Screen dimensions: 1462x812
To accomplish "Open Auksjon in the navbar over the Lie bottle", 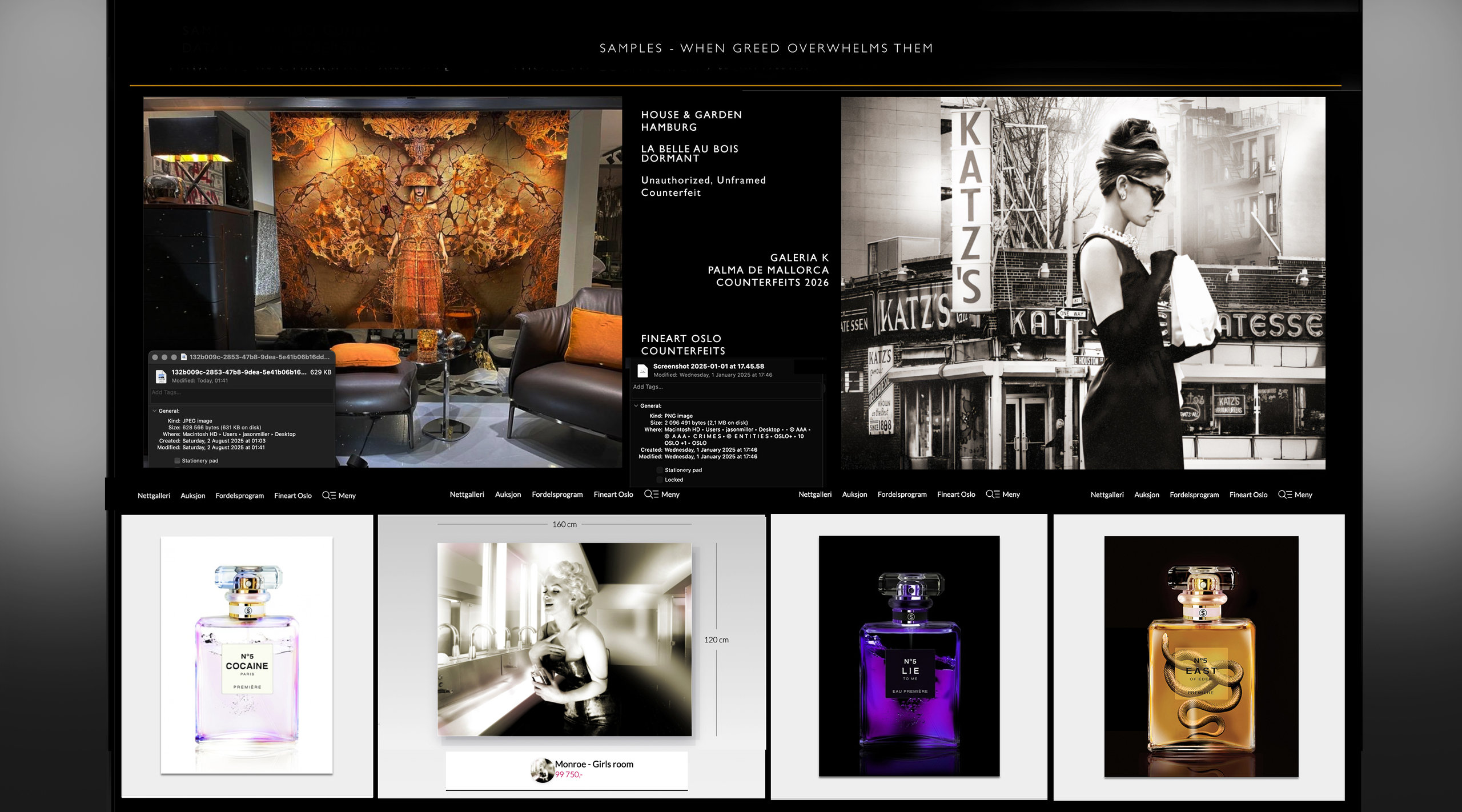I will tap(855, 495).
